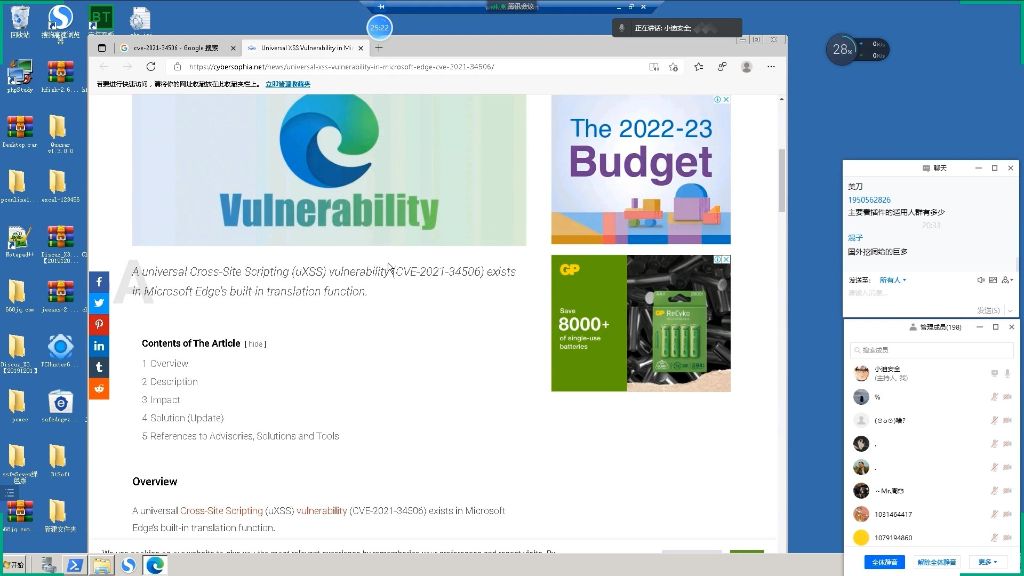Open the Edge browser in the taskbar

(x=155, y=565)
